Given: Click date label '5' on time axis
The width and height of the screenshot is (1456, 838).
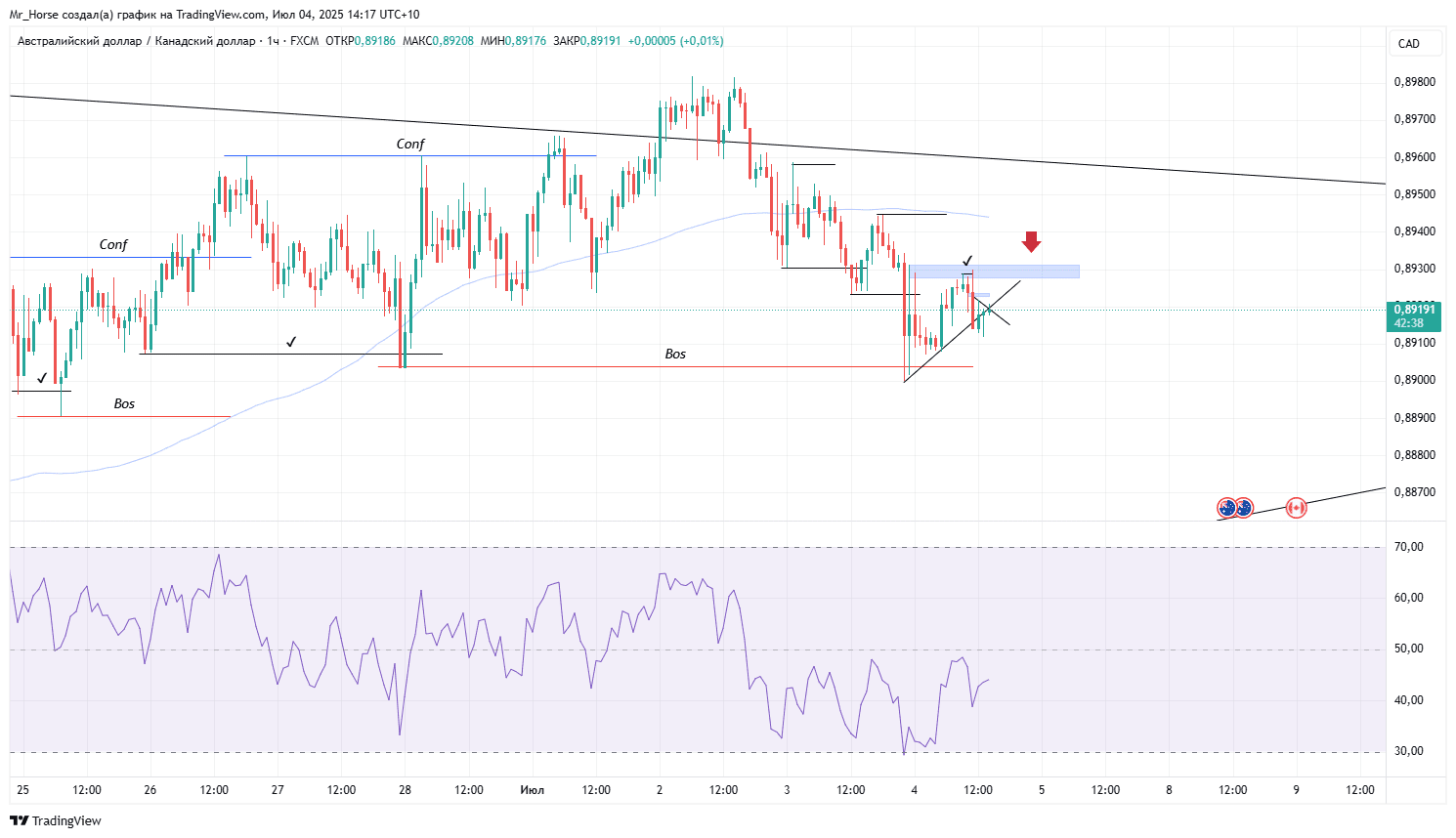Looking at the screenshot, I should (x=1042, y=790).
